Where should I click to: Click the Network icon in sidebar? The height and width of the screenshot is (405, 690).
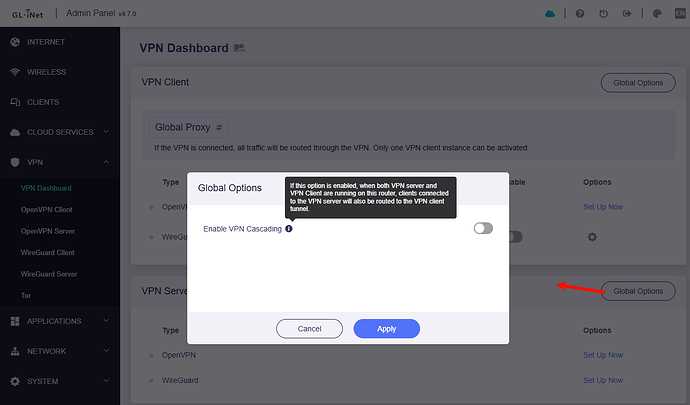[x=15, y=351]
